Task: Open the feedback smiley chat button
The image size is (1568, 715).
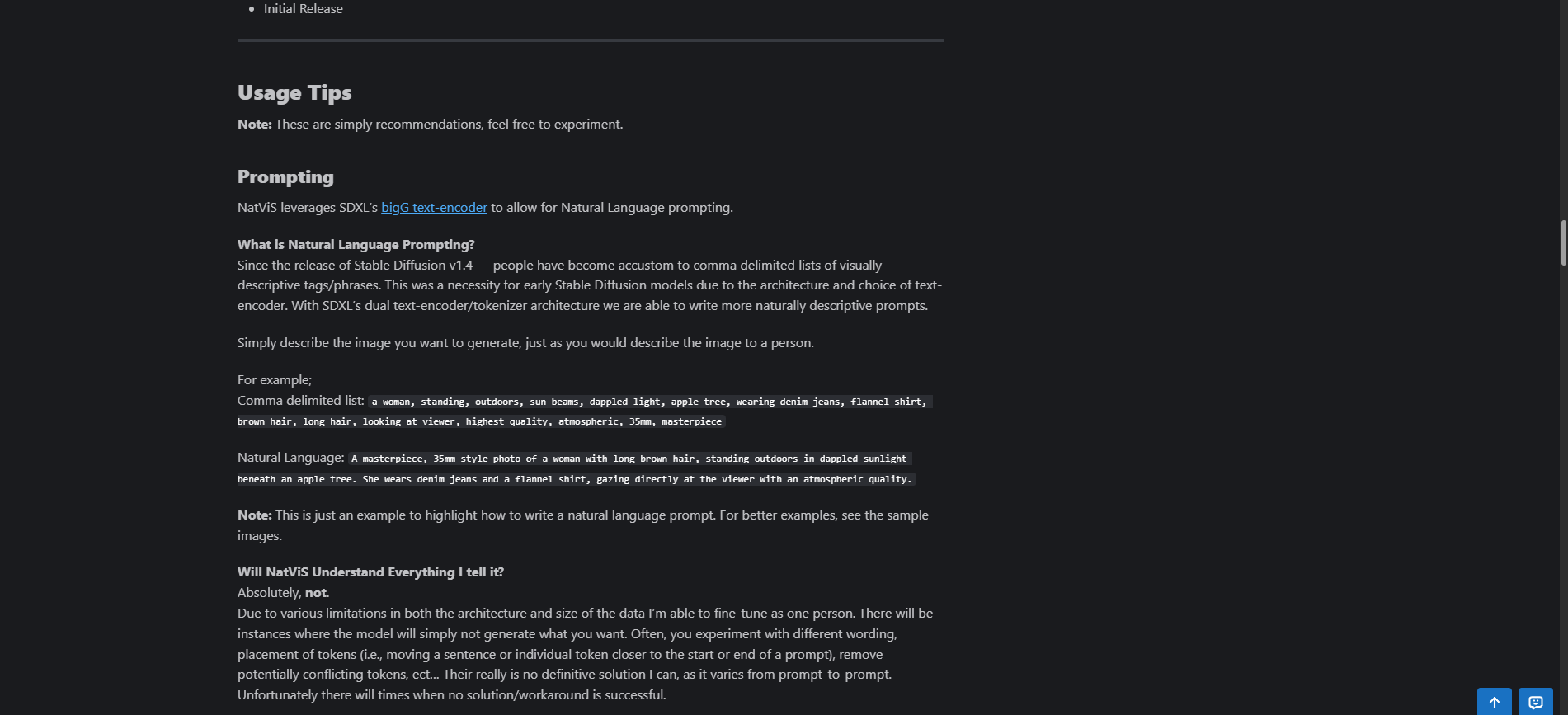Action: pos(1535,702)
